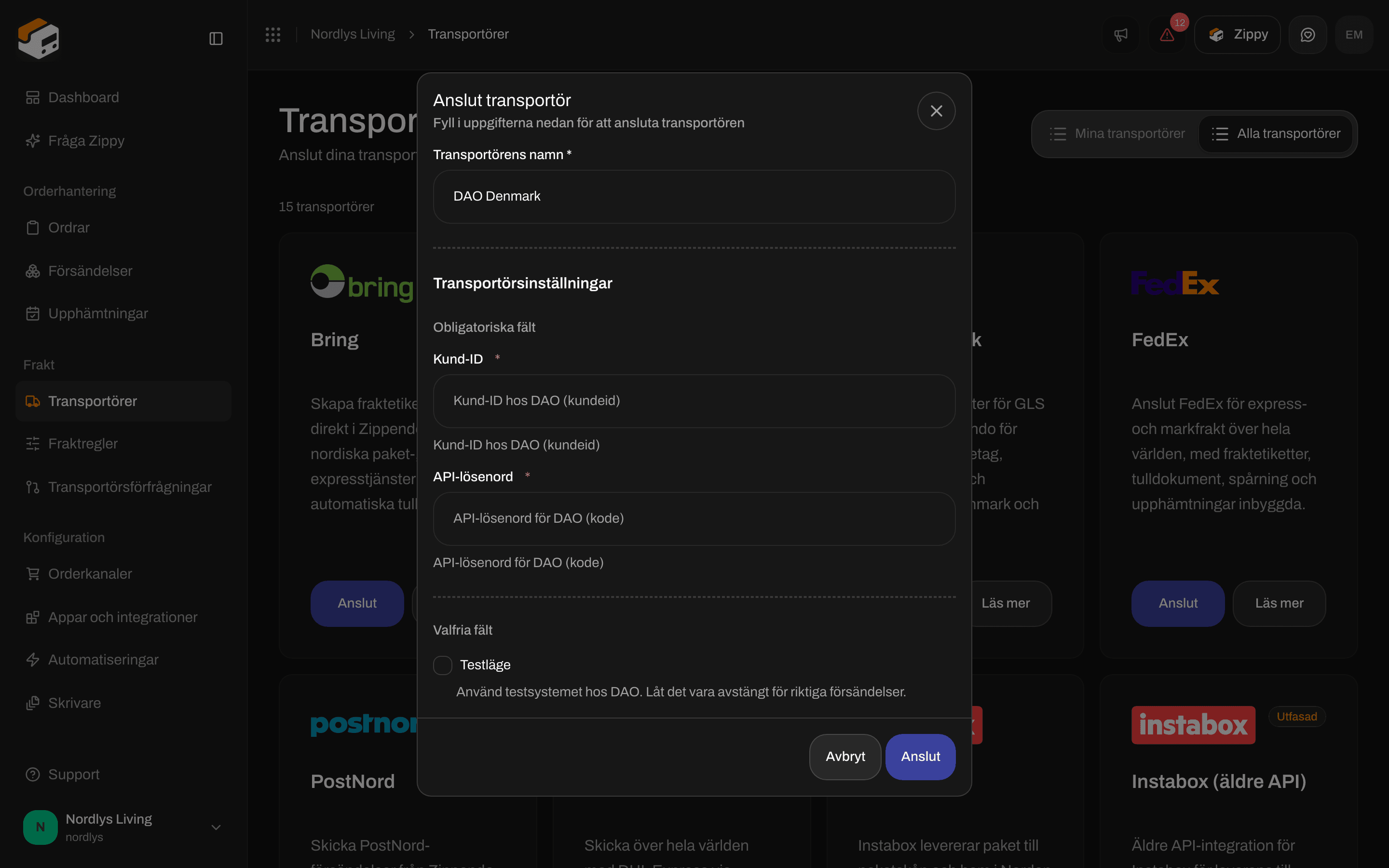
Task: Open Fraktregler in sidebar
Action: click(123, 444)
